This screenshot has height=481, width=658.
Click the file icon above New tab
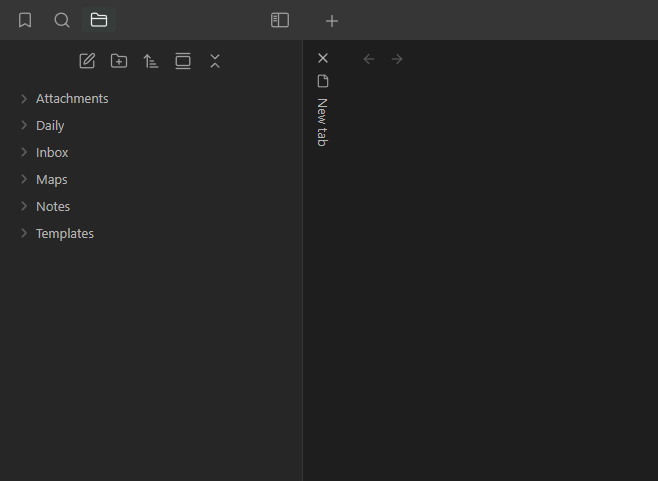click(x=323, y=81)
